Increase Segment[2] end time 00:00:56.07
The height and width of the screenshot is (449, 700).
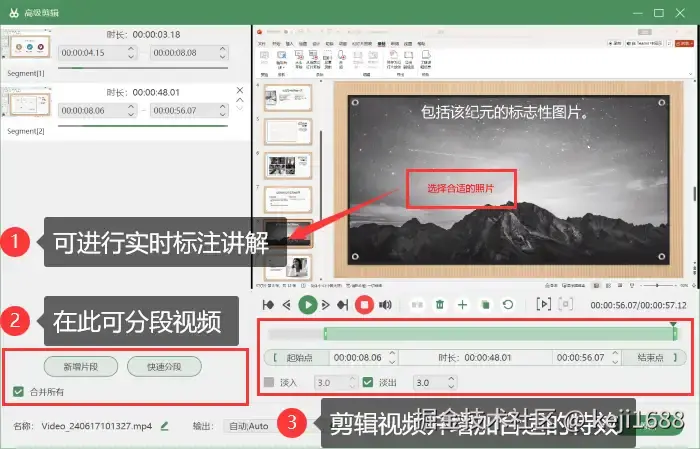(x=223, y=107)
